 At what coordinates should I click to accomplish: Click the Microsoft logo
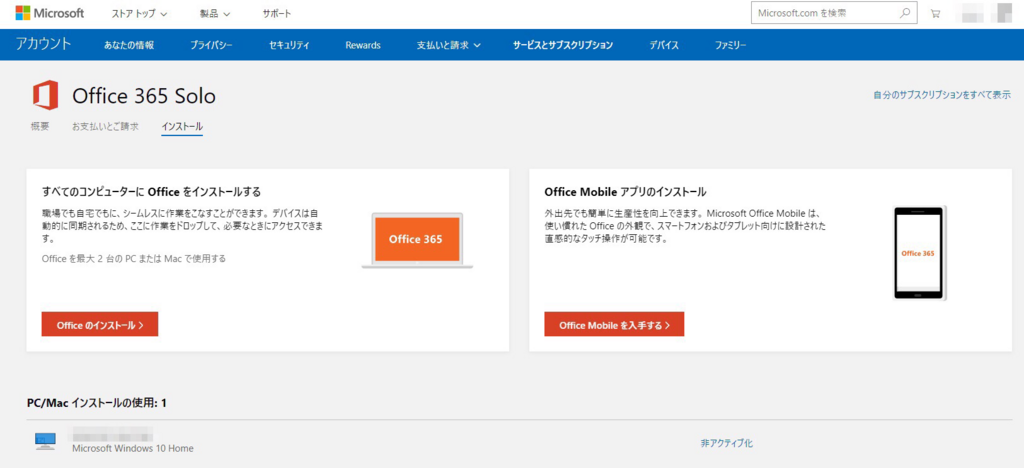pyautogui.click(x=50, y=13)
